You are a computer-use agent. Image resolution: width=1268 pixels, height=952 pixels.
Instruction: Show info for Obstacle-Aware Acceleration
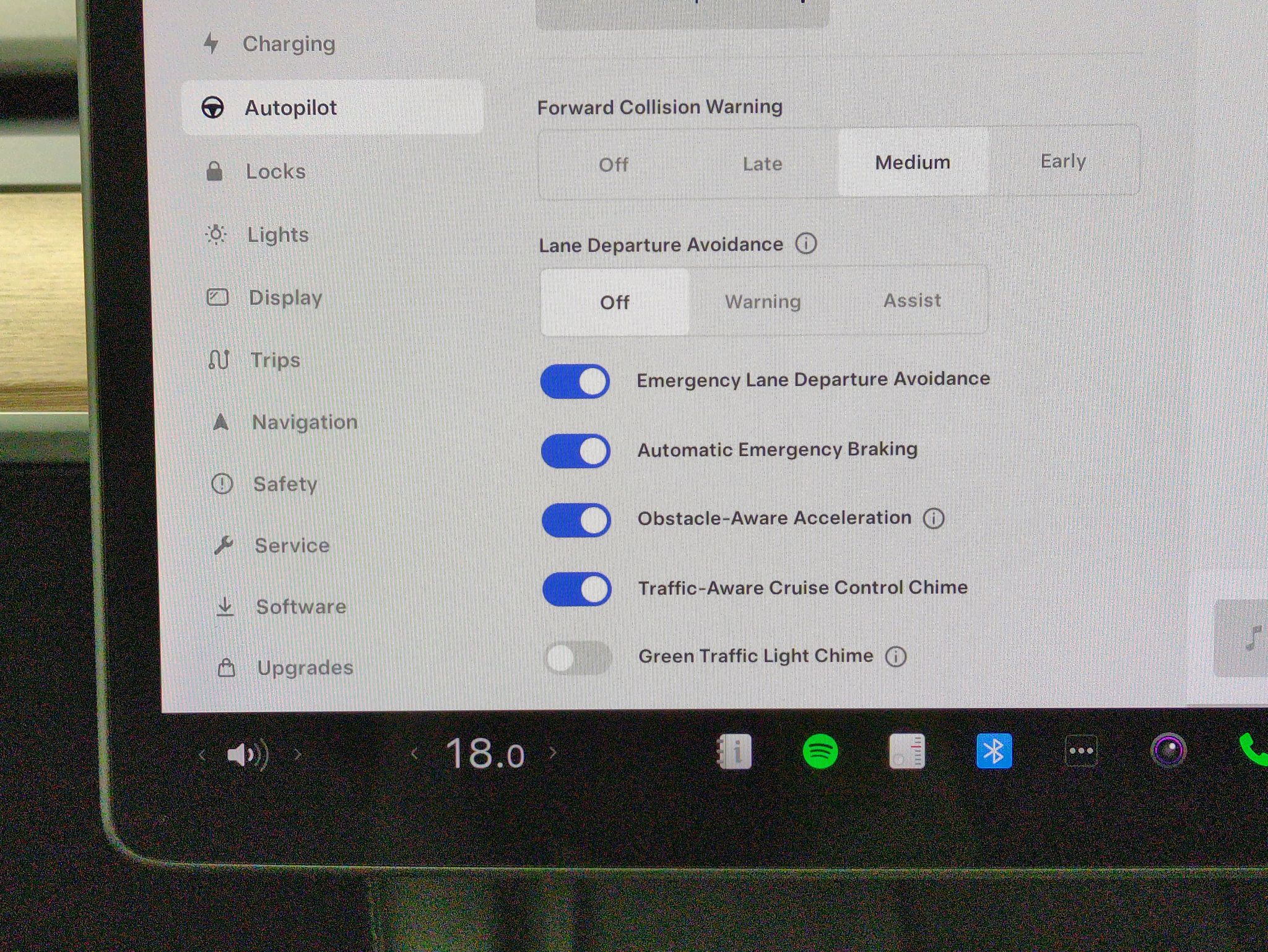click(934, 518)
